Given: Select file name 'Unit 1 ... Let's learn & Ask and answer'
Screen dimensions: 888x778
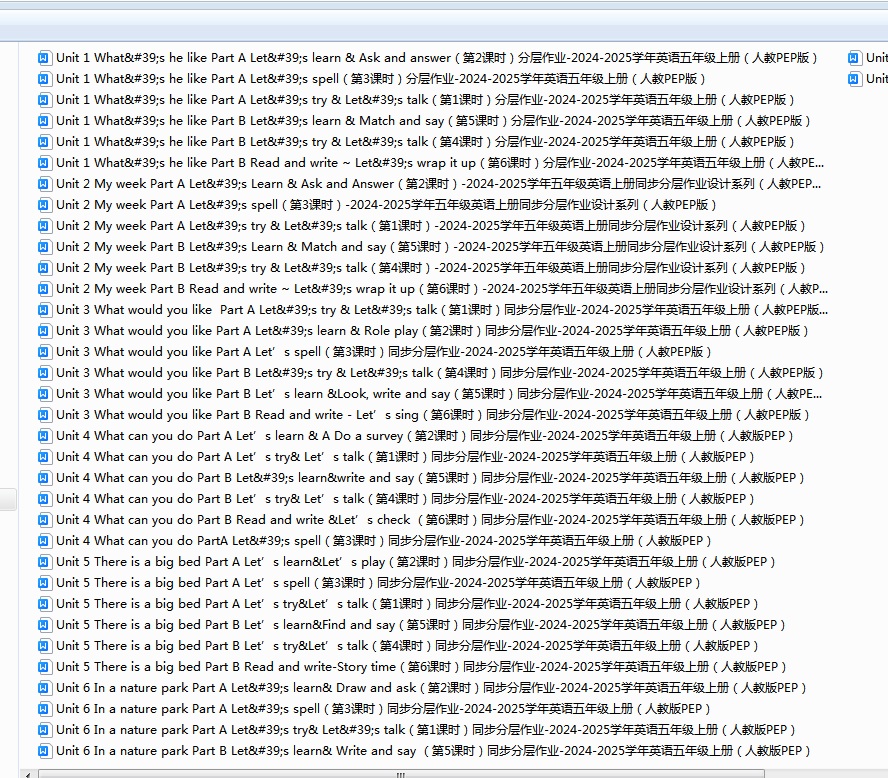Looking at the screenshot, I should (x=437, y=58).
